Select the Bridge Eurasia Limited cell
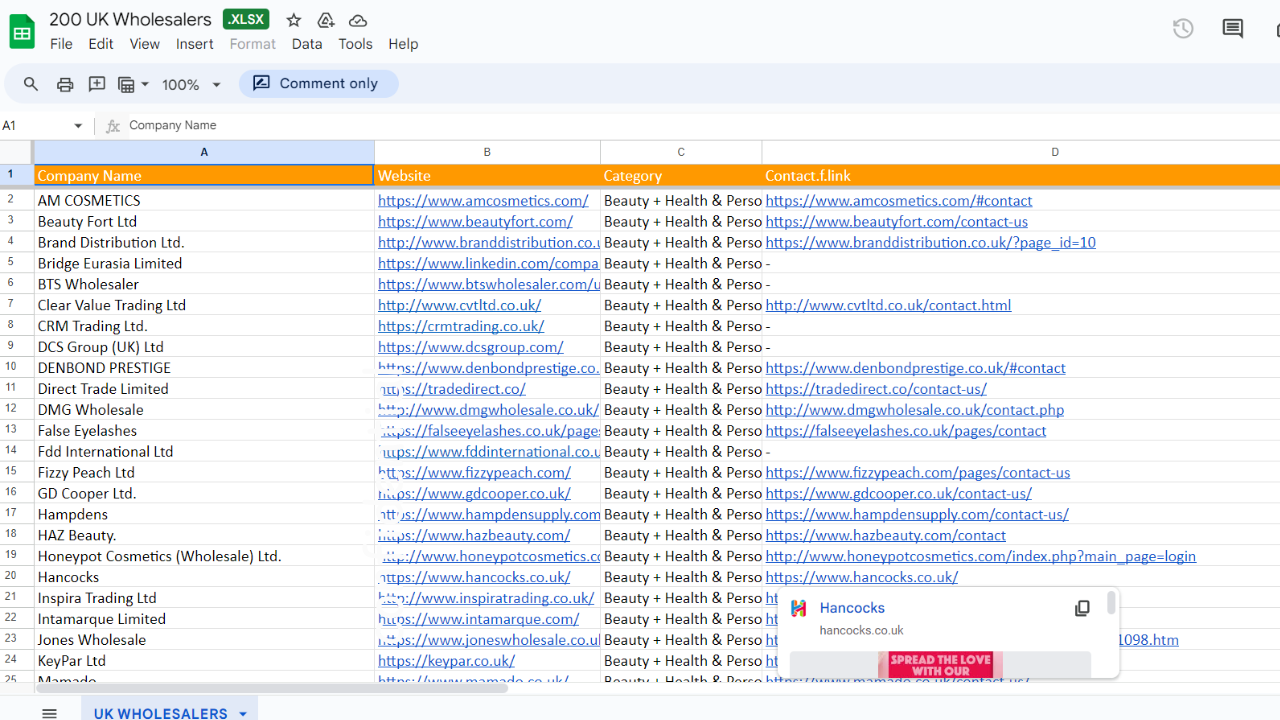 204,264
